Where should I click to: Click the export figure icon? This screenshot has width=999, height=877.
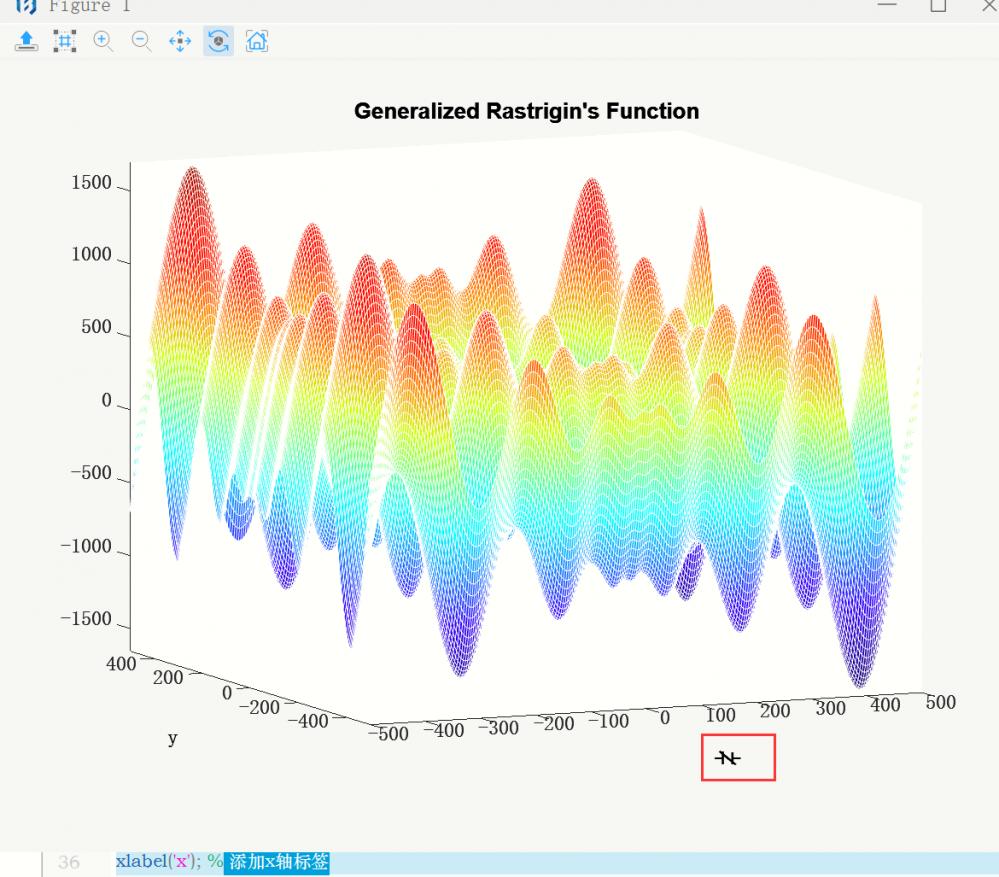pos(27,41)
